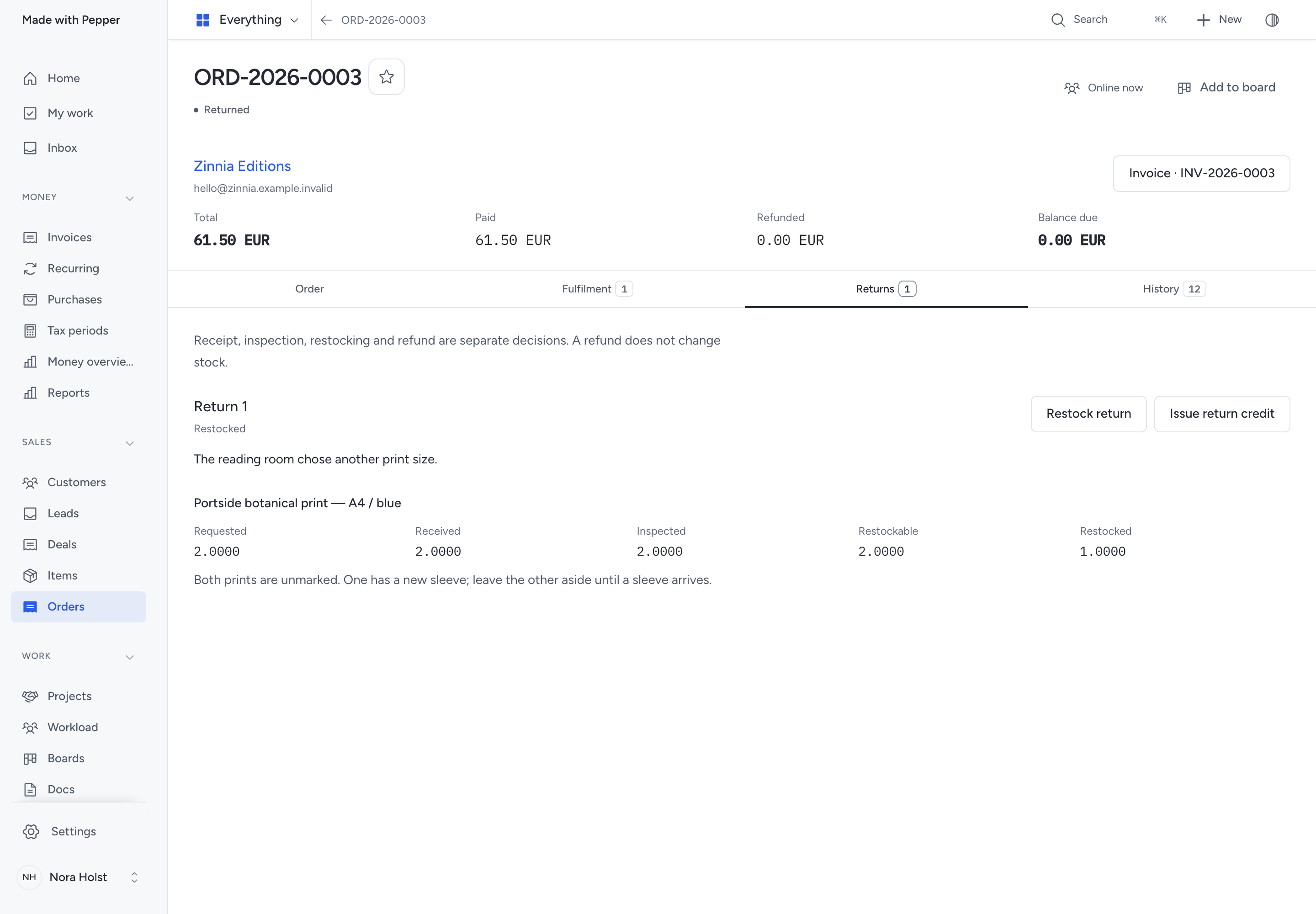The image size is (1316, 914).
Task: View who is Online now
Action: tap(1104, 88)
